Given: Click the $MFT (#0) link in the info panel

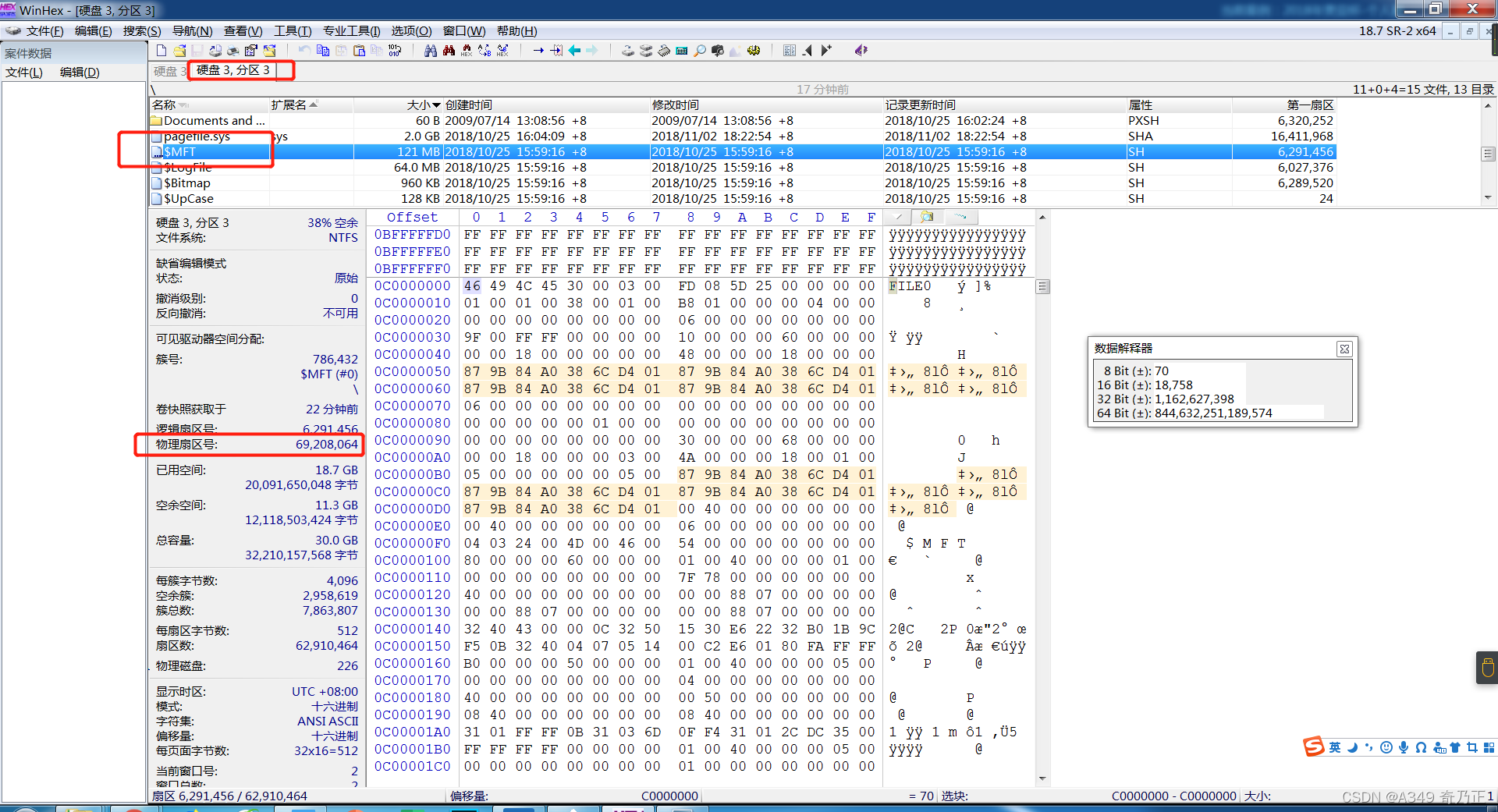Looking at the screenshot, I should tap(329, 374).
